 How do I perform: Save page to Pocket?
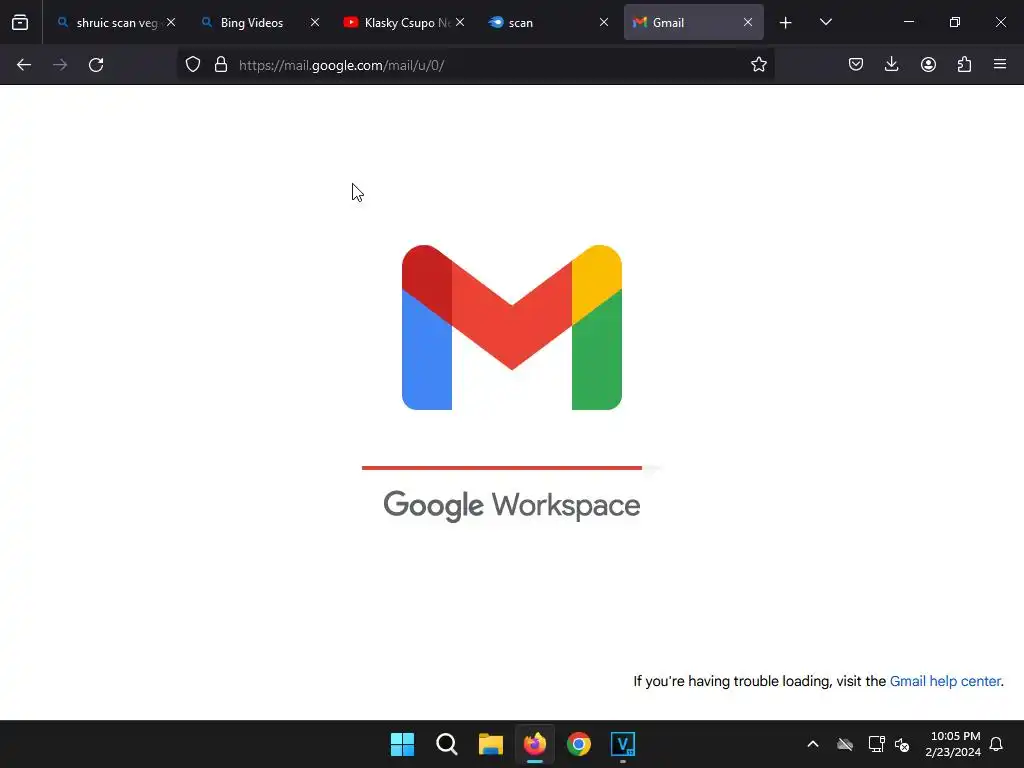click(x=856, y=65)
